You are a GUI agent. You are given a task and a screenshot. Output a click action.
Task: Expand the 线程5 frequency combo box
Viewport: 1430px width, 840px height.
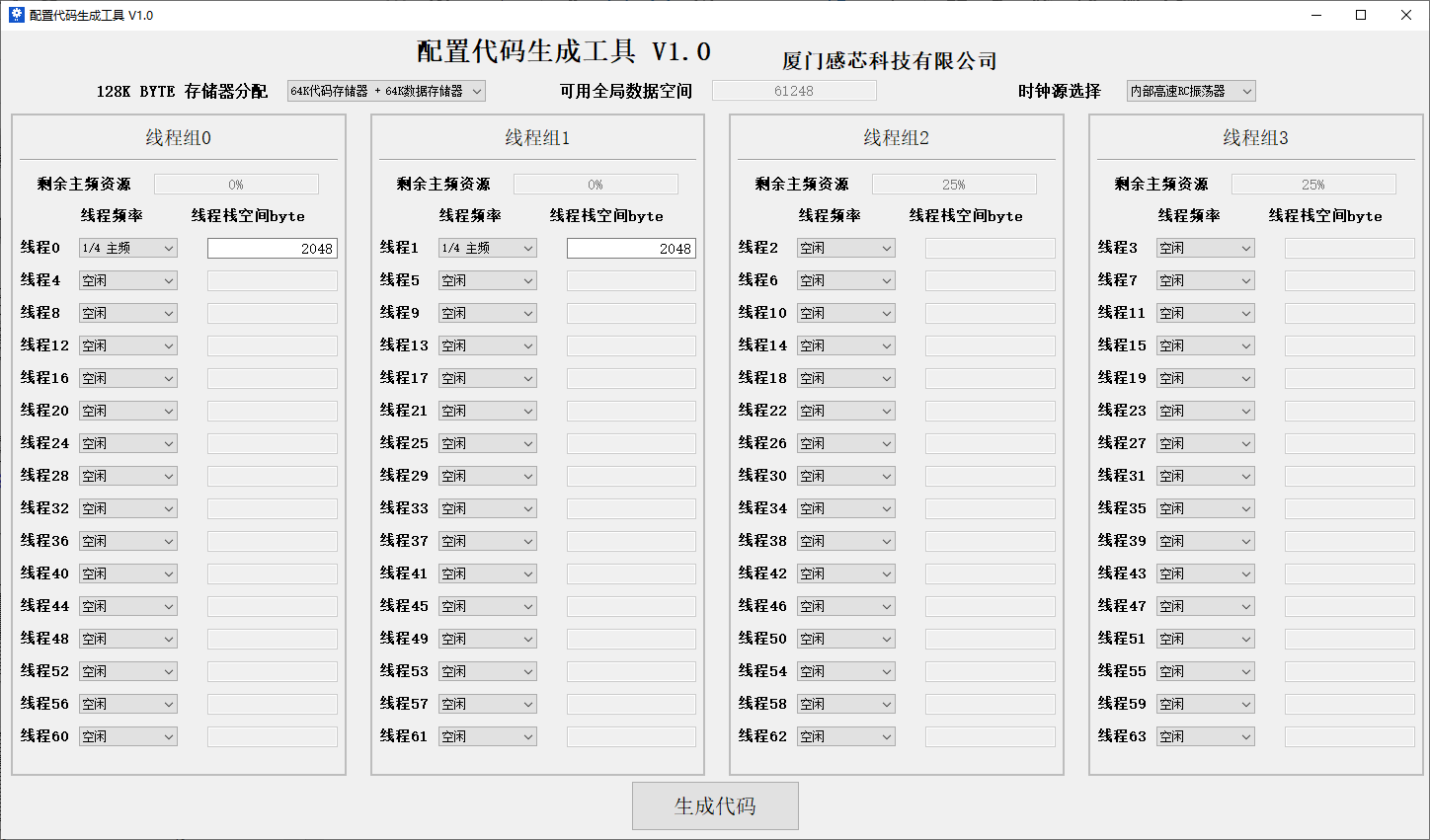pos(488,280)
